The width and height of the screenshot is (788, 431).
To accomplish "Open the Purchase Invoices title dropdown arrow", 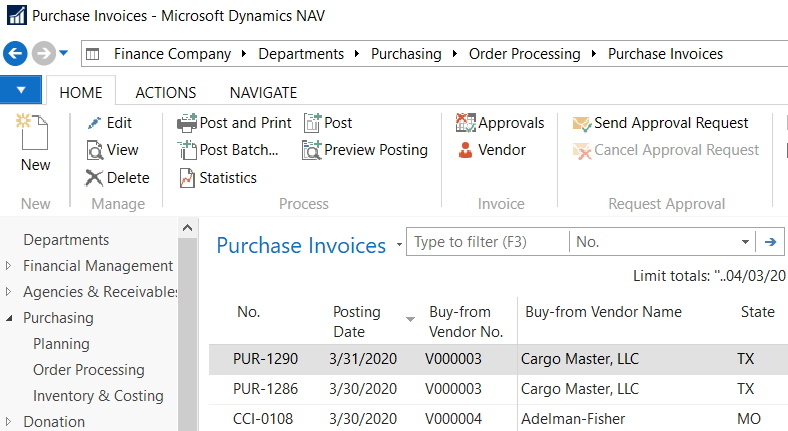I will pyautogui.click(x=399, y=245).
